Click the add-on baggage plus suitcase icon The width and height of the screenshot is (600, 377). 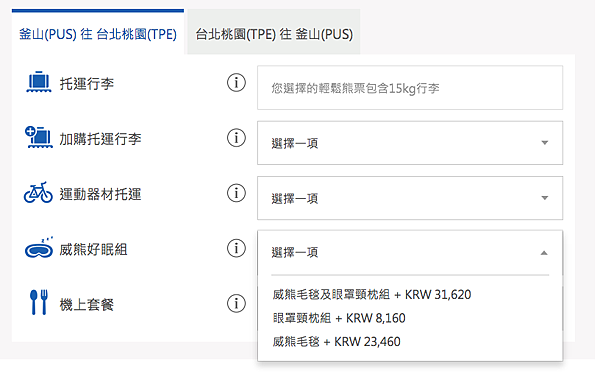point(39,137)
